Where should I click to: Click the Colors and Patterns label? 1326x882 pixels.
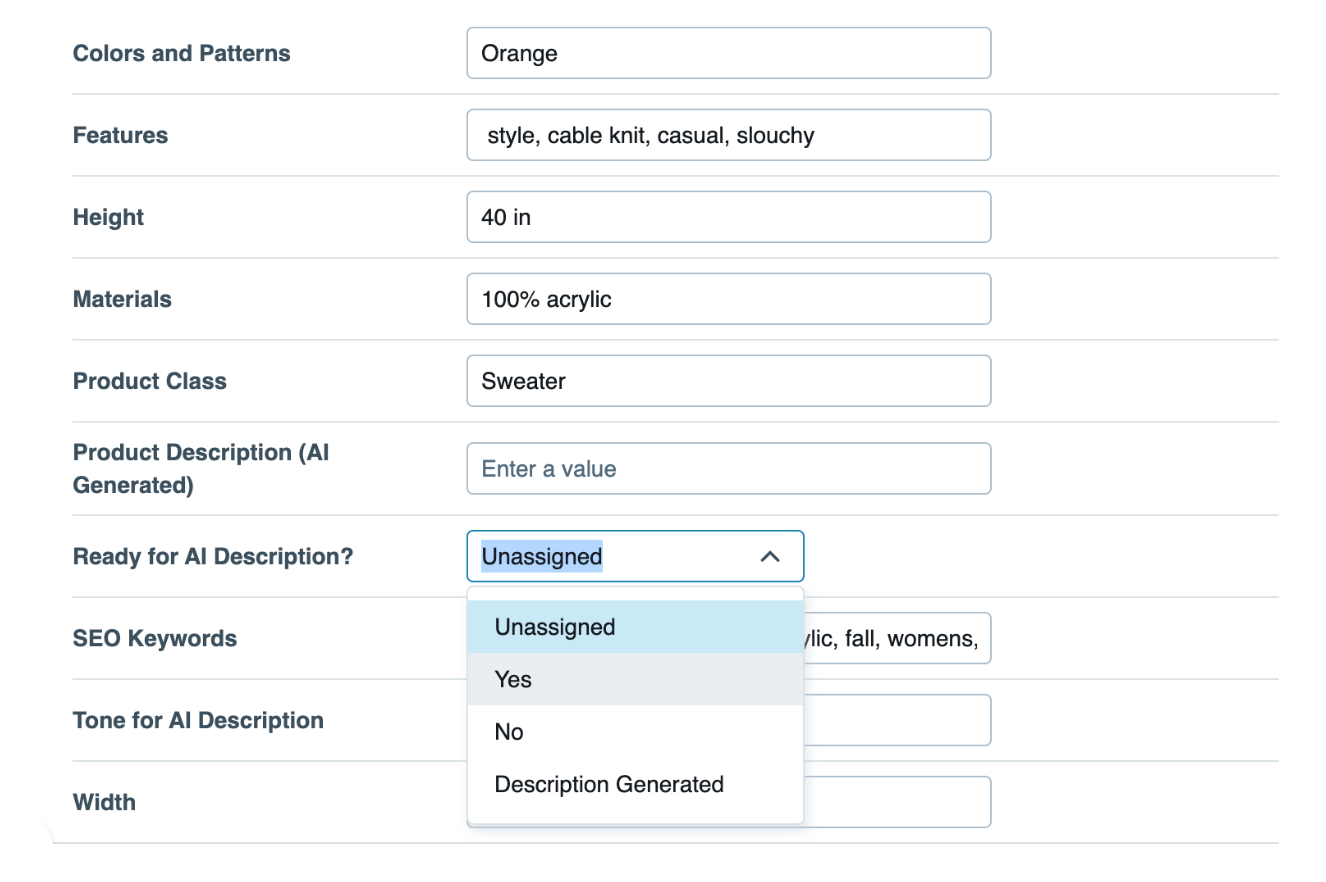pyautogui.click(x=182, y=53)
